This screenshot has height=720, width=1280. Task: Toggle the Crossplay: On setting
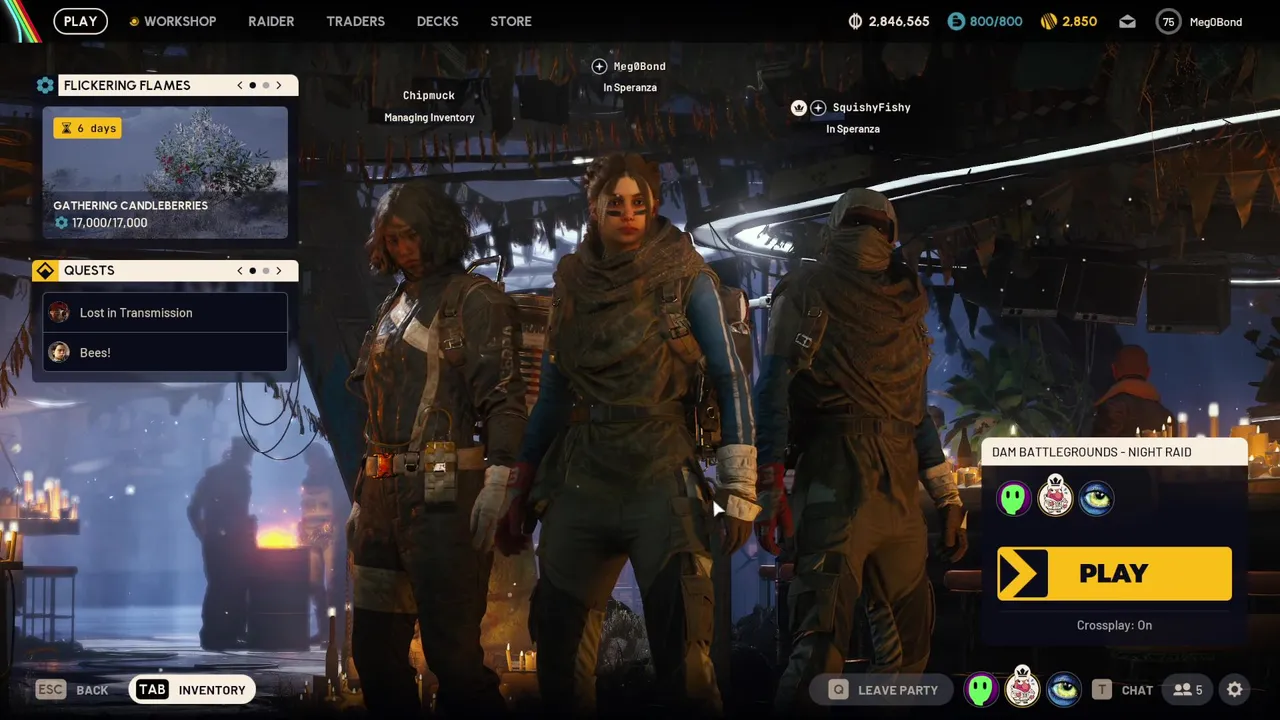coord(1114,625)
